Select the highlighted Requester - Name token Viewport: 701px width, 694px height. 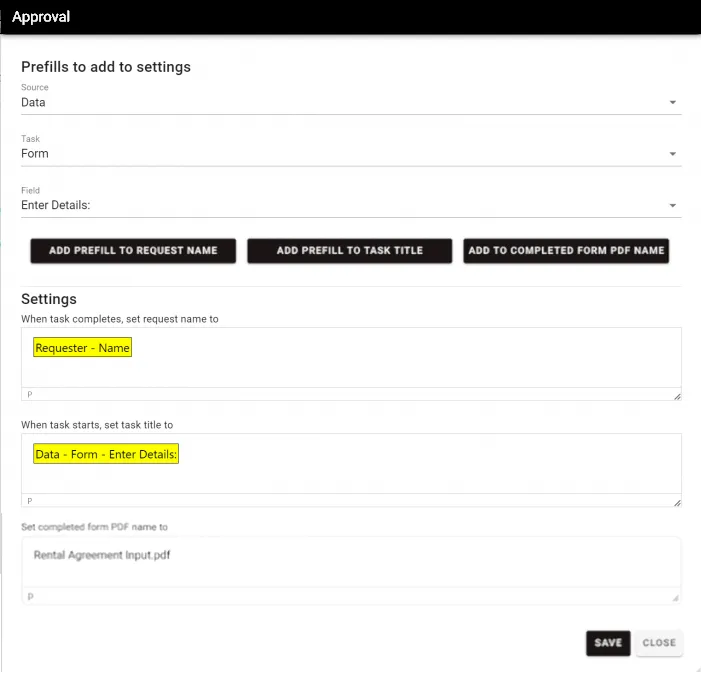point(83,348)
